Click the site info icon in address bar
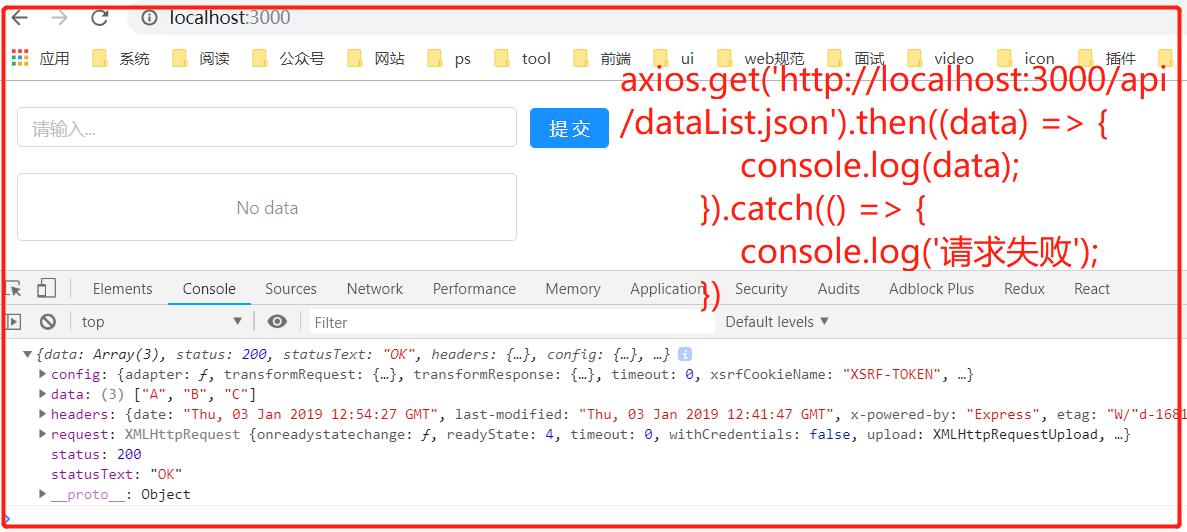 150,17
